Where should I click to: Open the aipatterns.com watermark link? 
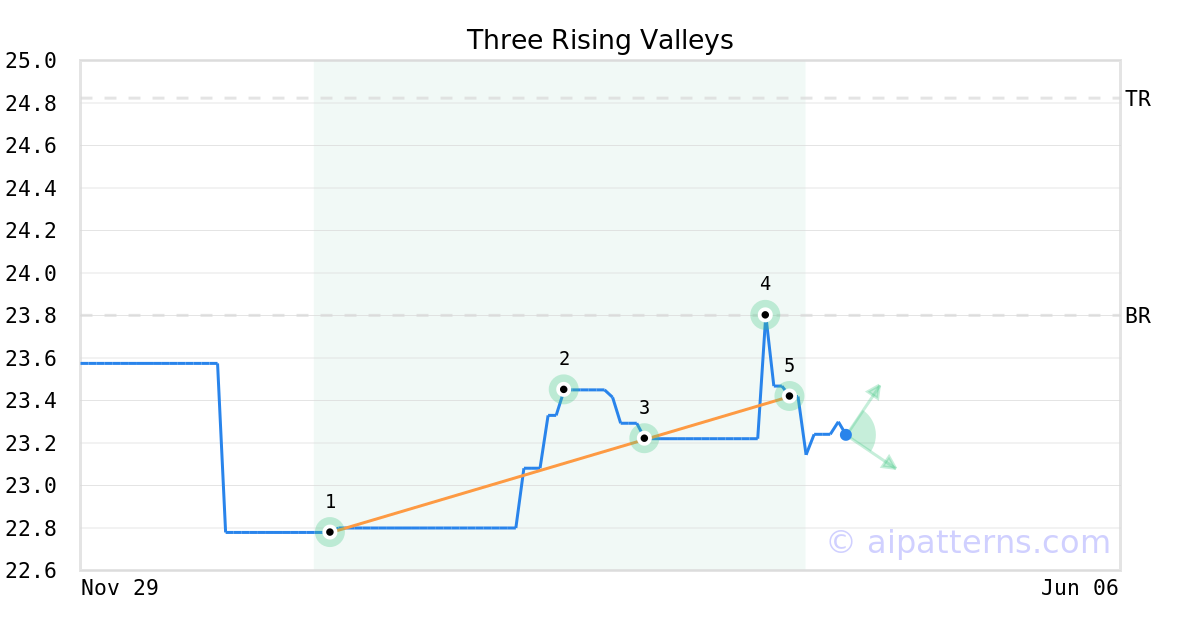point(968,542)
